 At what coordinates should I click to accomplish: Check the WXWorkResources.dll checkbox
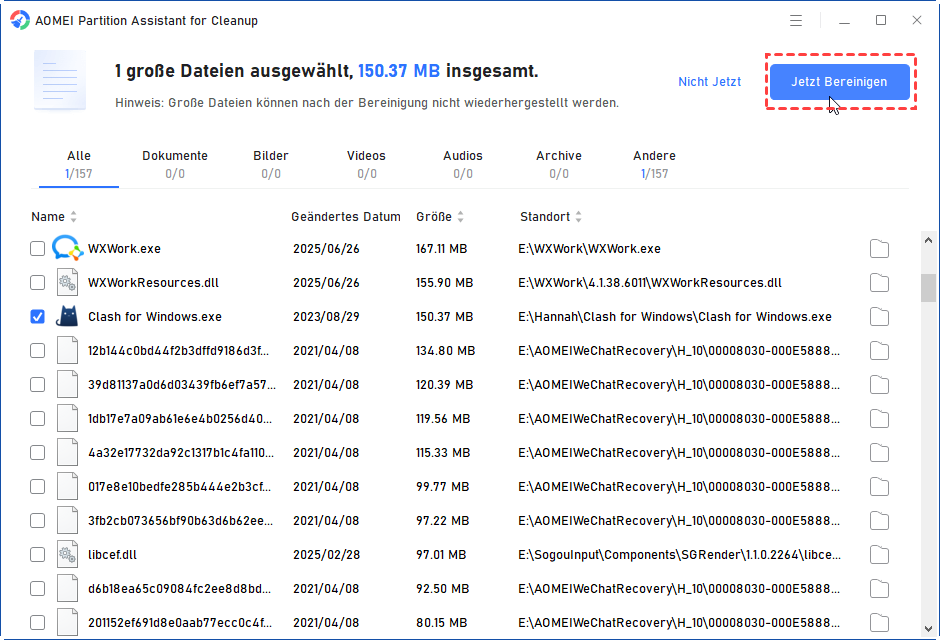point(37,282)
